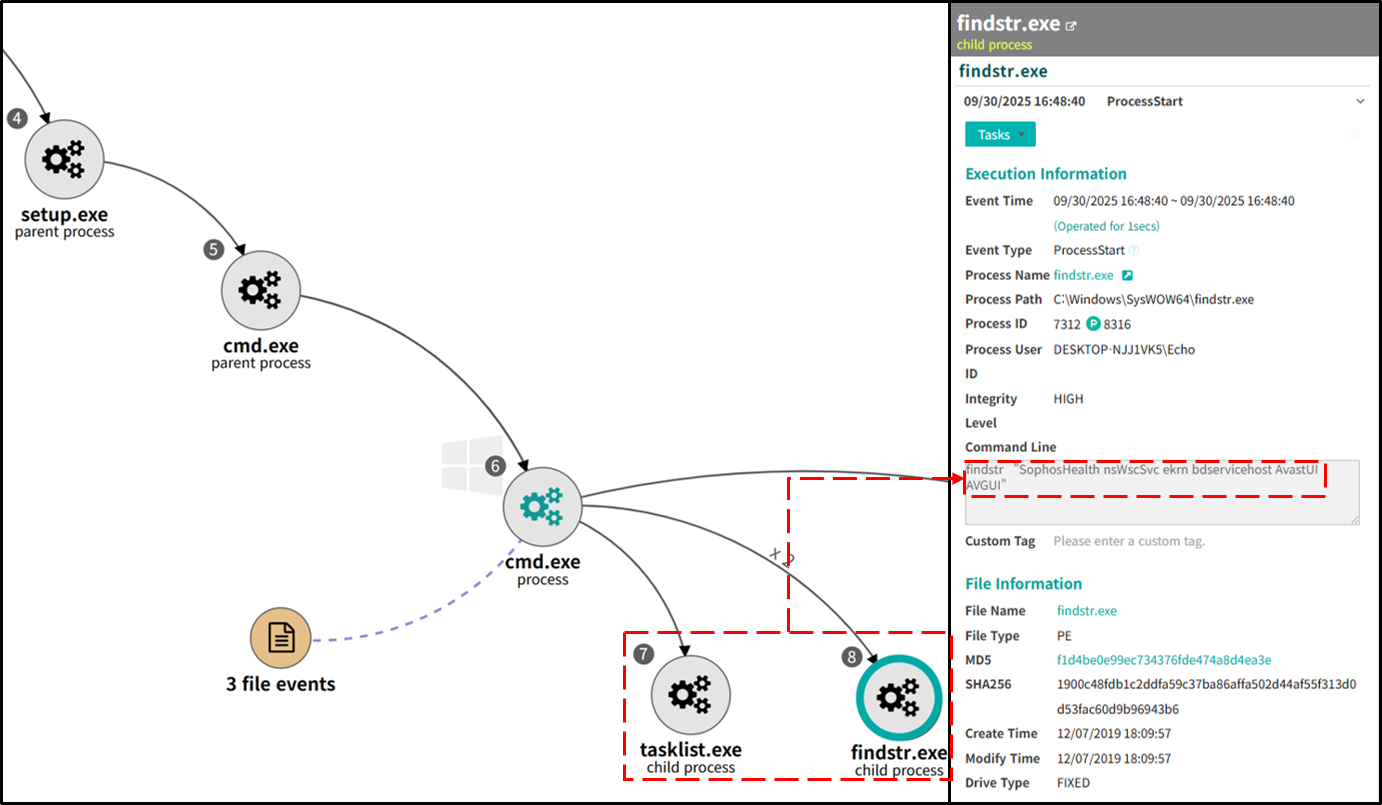Select the teal cmd.exe process node
1382x805 pixels.
coord(542,507)
